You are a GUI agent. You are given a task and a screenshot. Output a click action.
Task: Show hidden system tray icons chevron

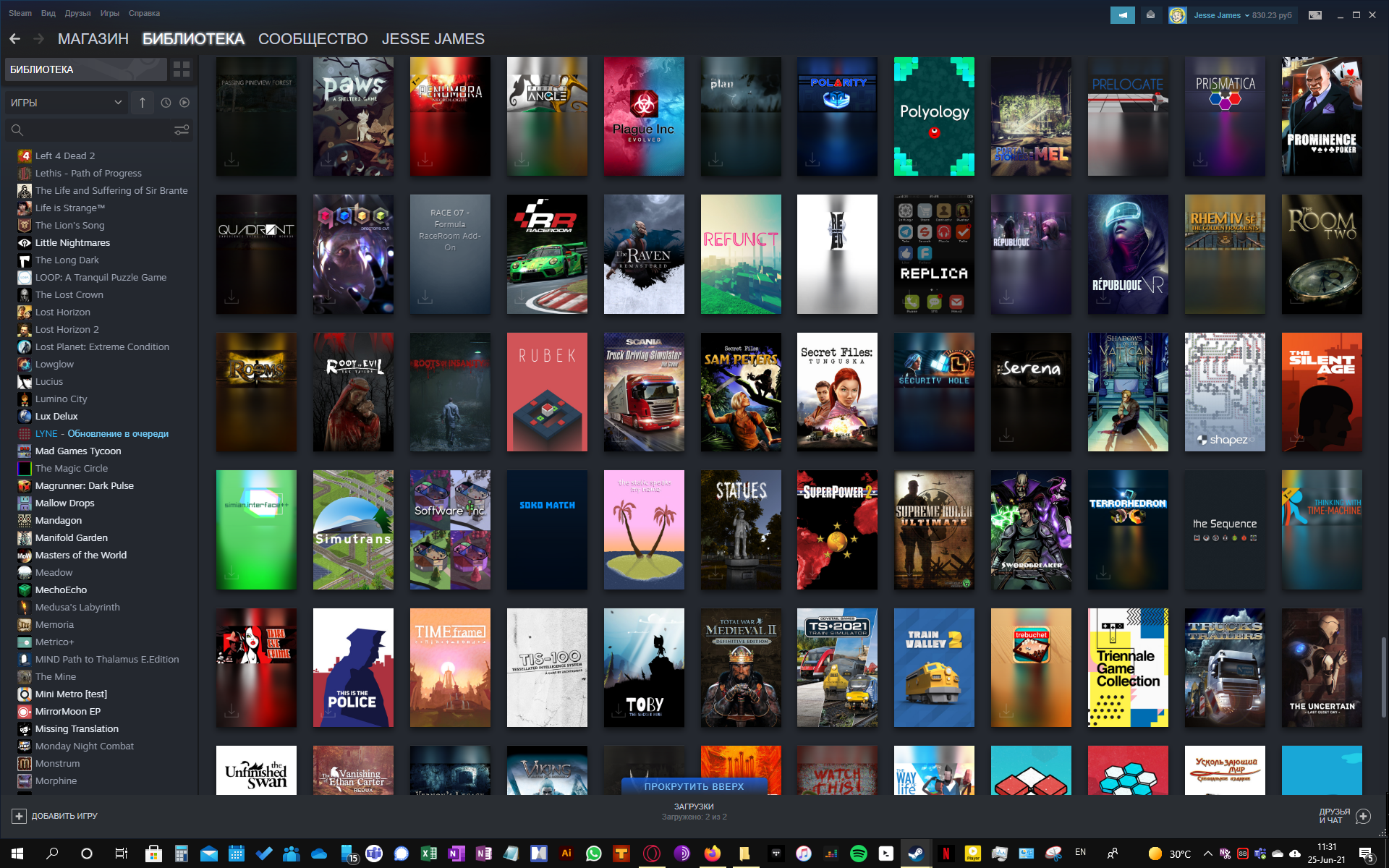click(x=1207, y=854)
